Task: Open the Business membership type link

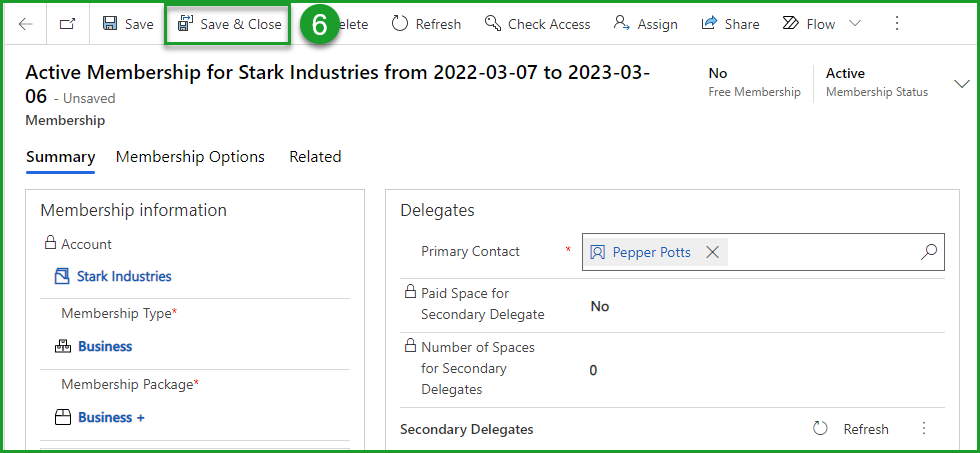Action: pyautogui.click(x=105, y=346)
